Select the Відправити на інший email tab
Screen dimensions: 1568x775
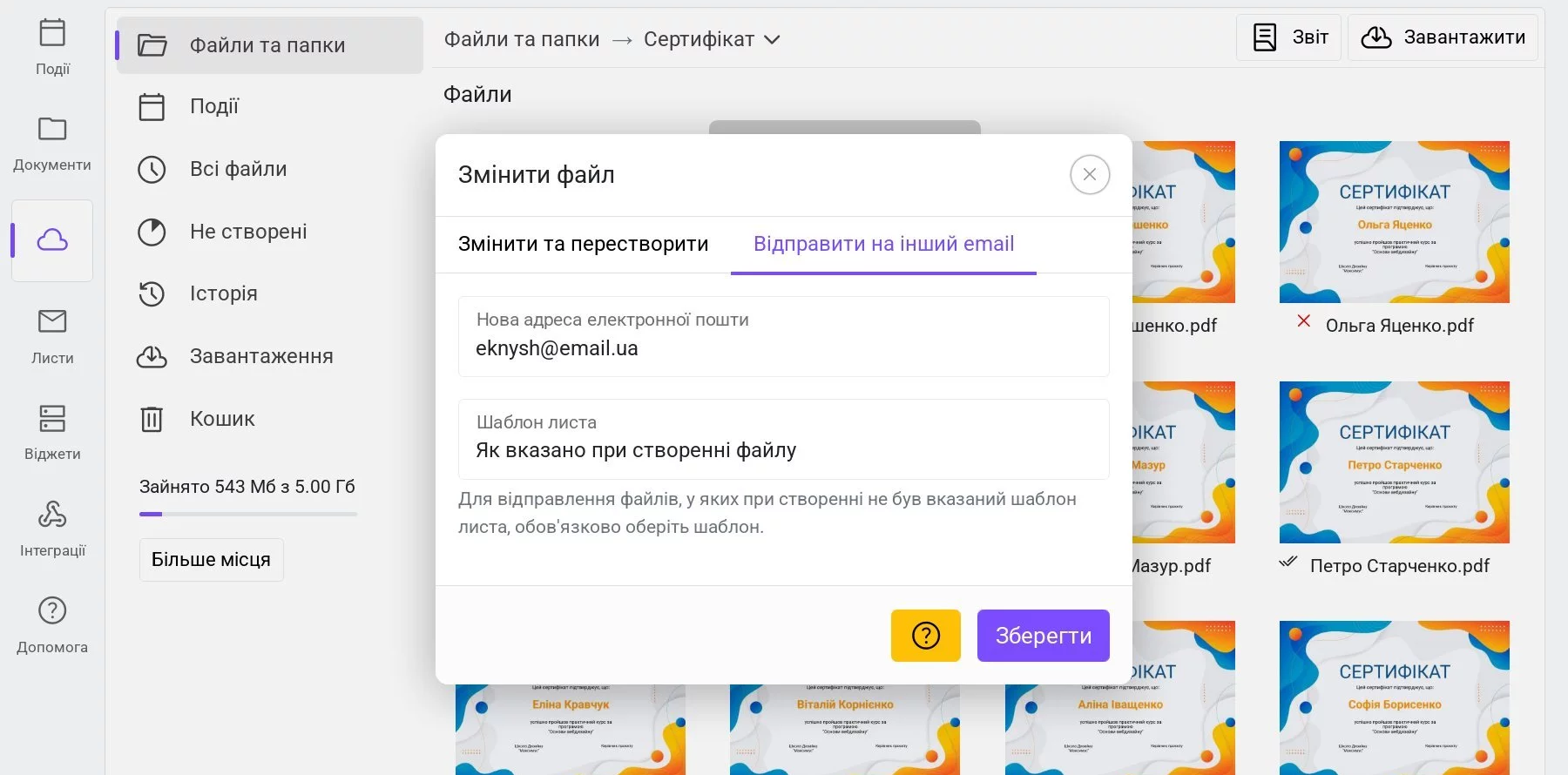click(x=883, y=244)
